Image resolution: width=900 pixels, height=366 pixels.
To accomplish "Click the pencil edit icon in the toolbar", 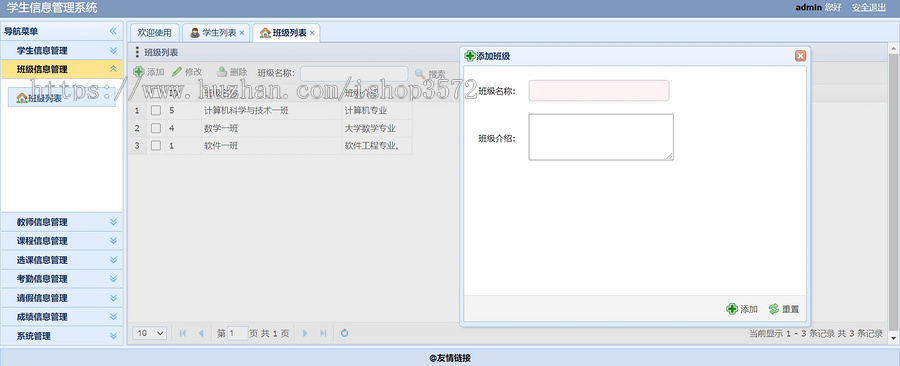I will point(177,72).
